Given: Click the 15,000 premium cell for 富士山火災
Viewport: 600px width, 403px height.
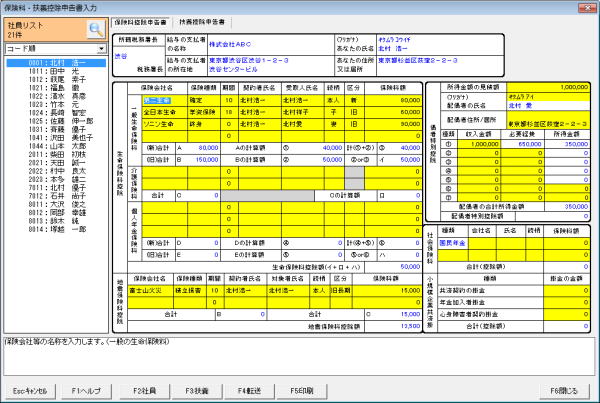Looking at the screenshot, I should 387,290.
